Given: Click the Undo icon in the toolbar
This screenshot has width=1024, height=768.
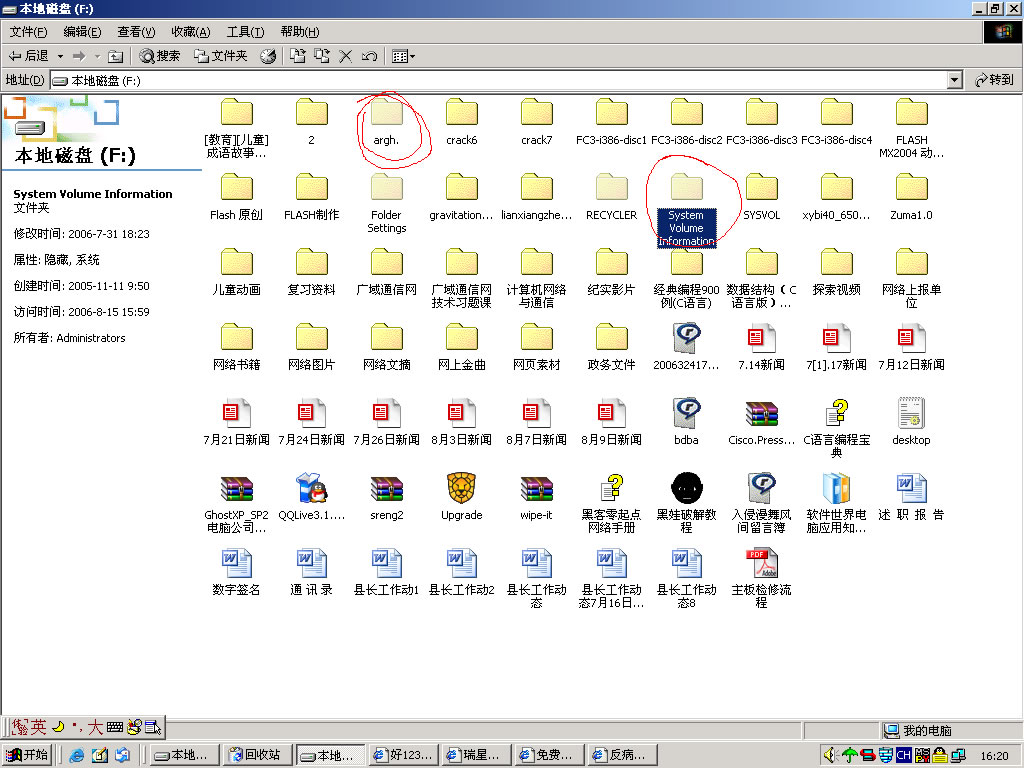Looking at the screenshot, I should 369,57.
